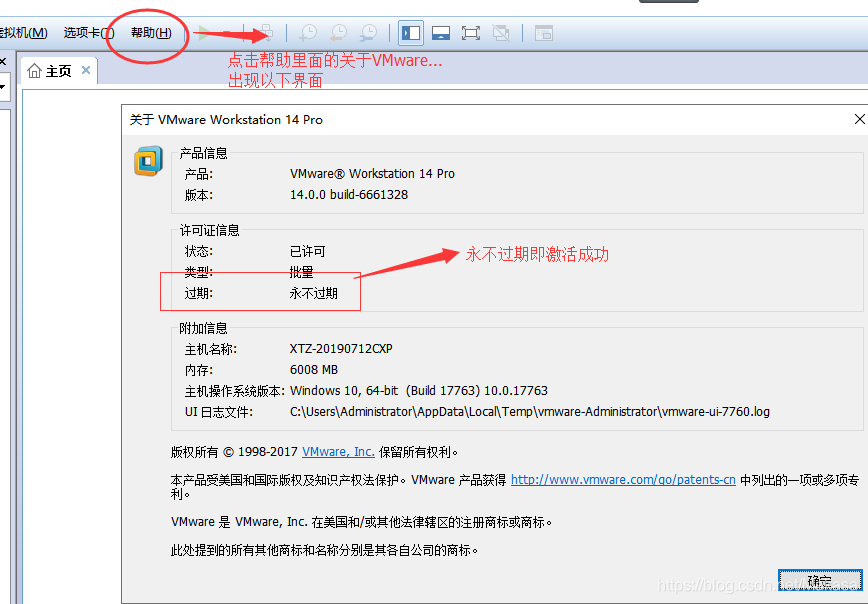Open the 虚拟机(M) virtual machine menu
Screen dimensions: 868x604
(x=23, y=33)
